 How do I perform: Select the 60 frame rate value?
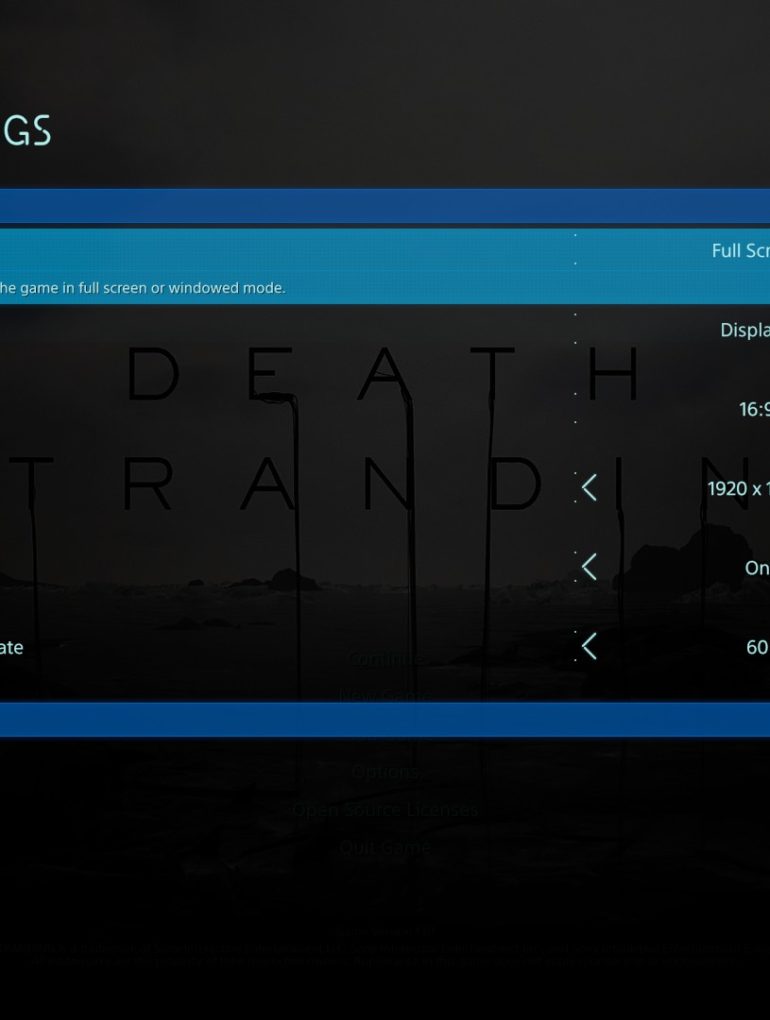click(758, 647)
